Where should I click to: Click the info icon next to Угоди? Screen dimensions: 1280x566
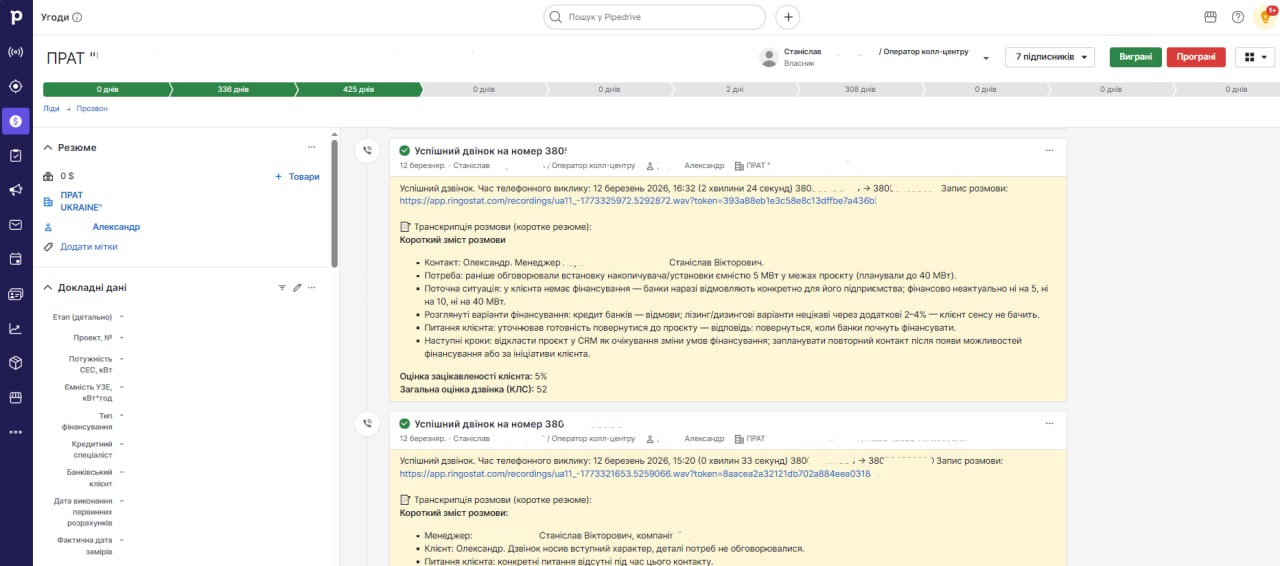[x=78, y=17]
